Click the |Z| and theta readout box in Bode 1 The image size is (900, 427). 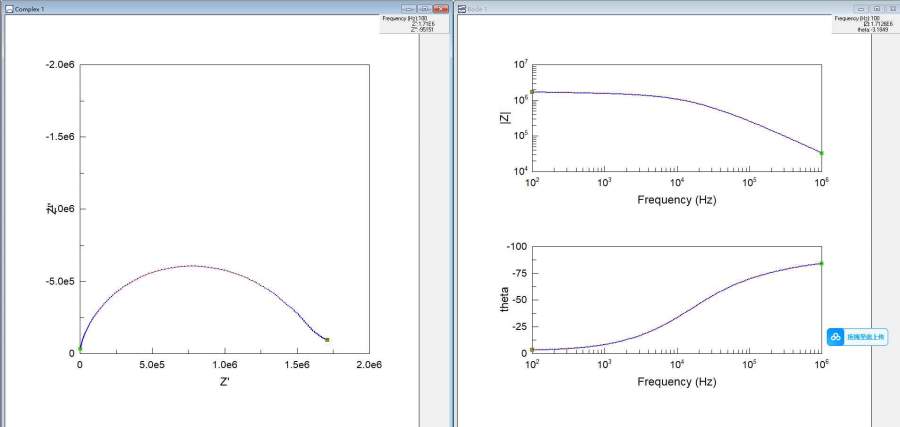pyautogui.click(x=863, y=24)
